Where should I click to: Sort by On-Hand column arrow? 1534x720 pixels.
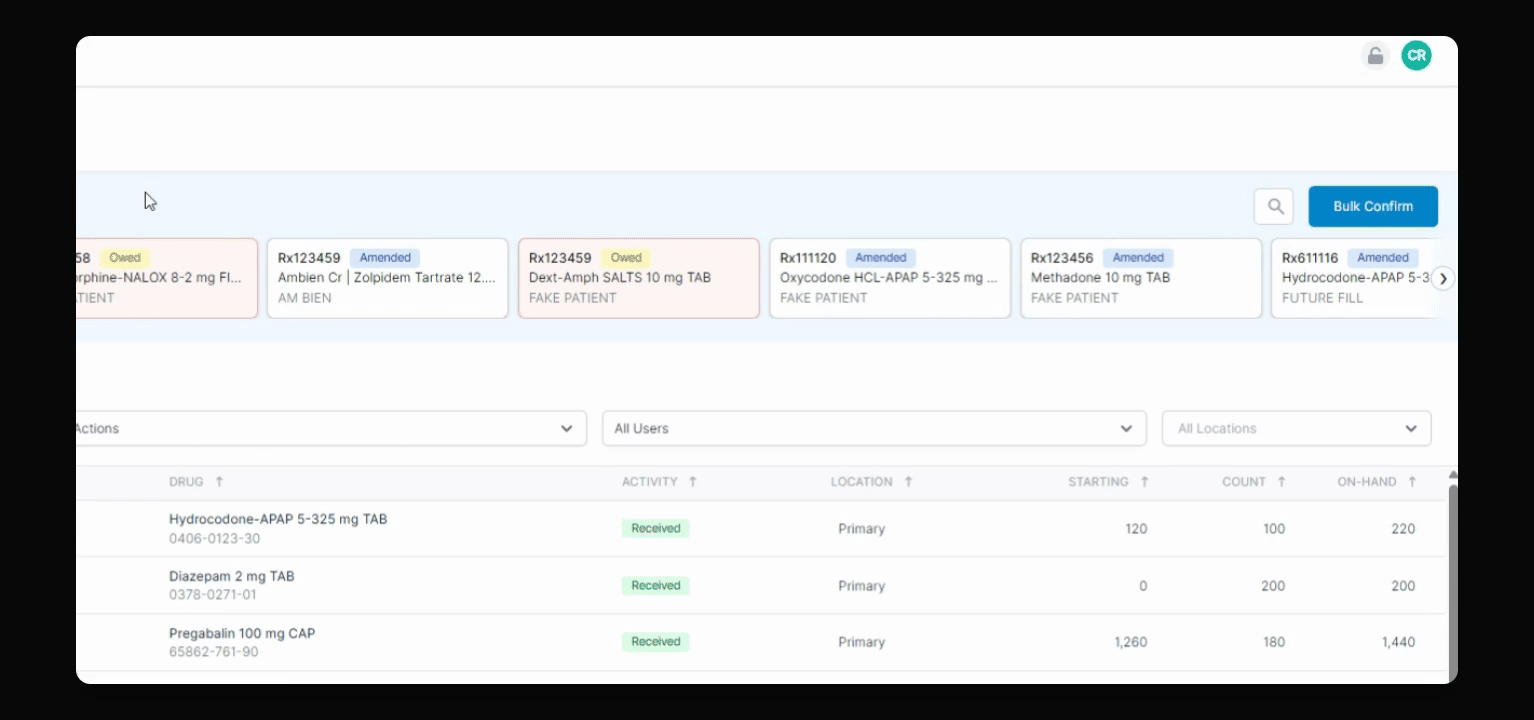(1412, 482)
